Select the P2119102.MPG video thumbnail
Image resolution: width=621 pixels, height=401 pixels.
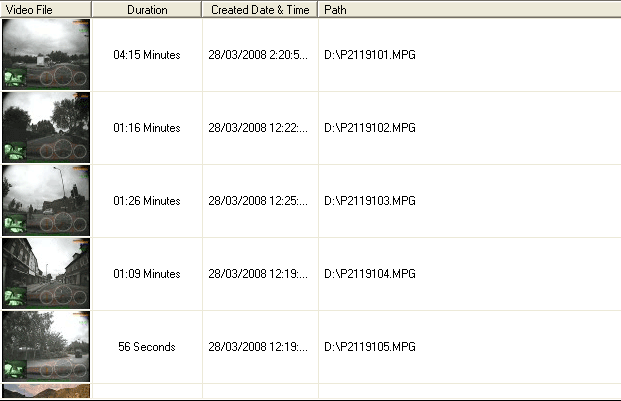46,127
